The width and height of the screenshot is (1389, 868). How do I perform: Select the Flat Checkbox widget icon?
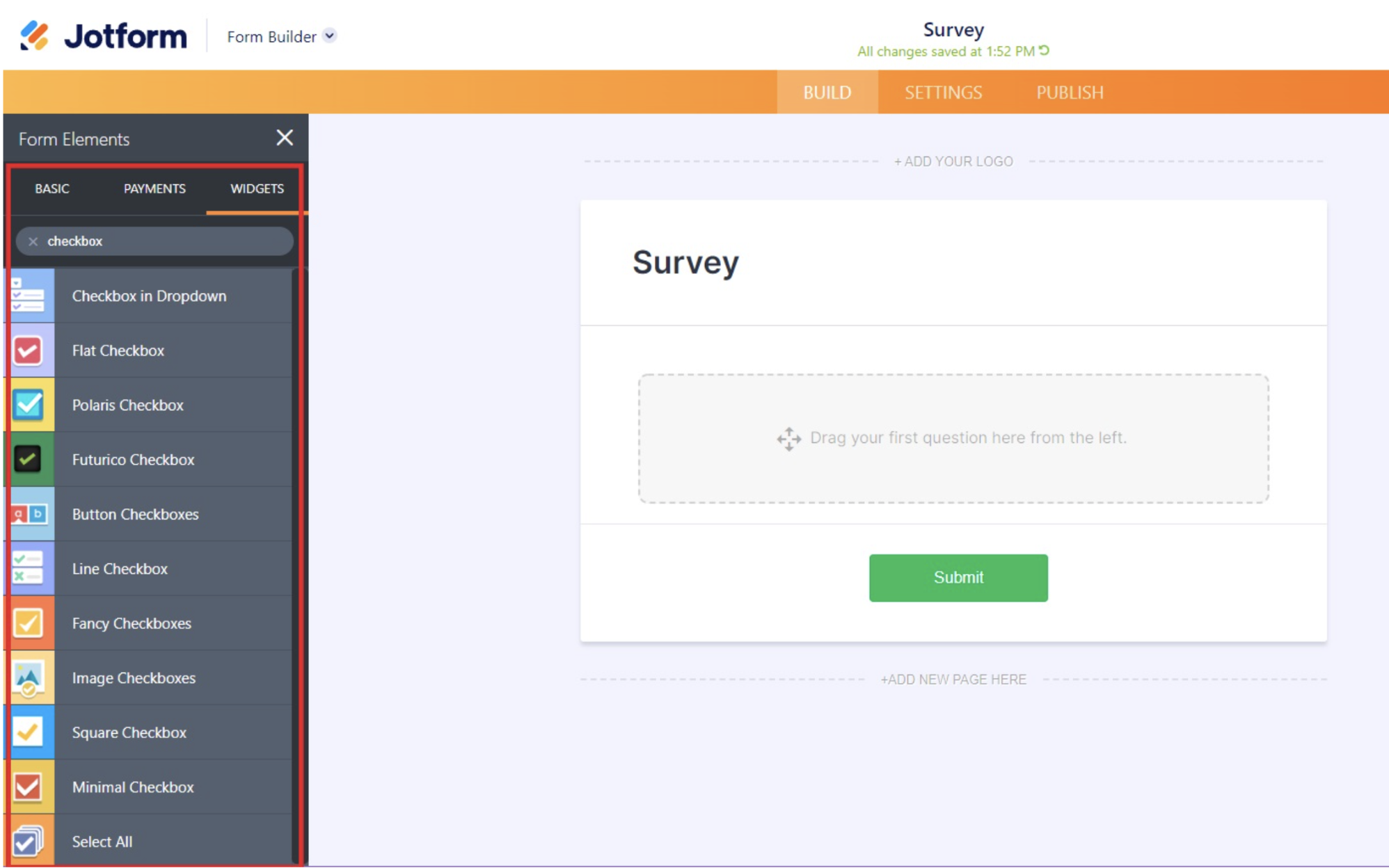[29, 351]
